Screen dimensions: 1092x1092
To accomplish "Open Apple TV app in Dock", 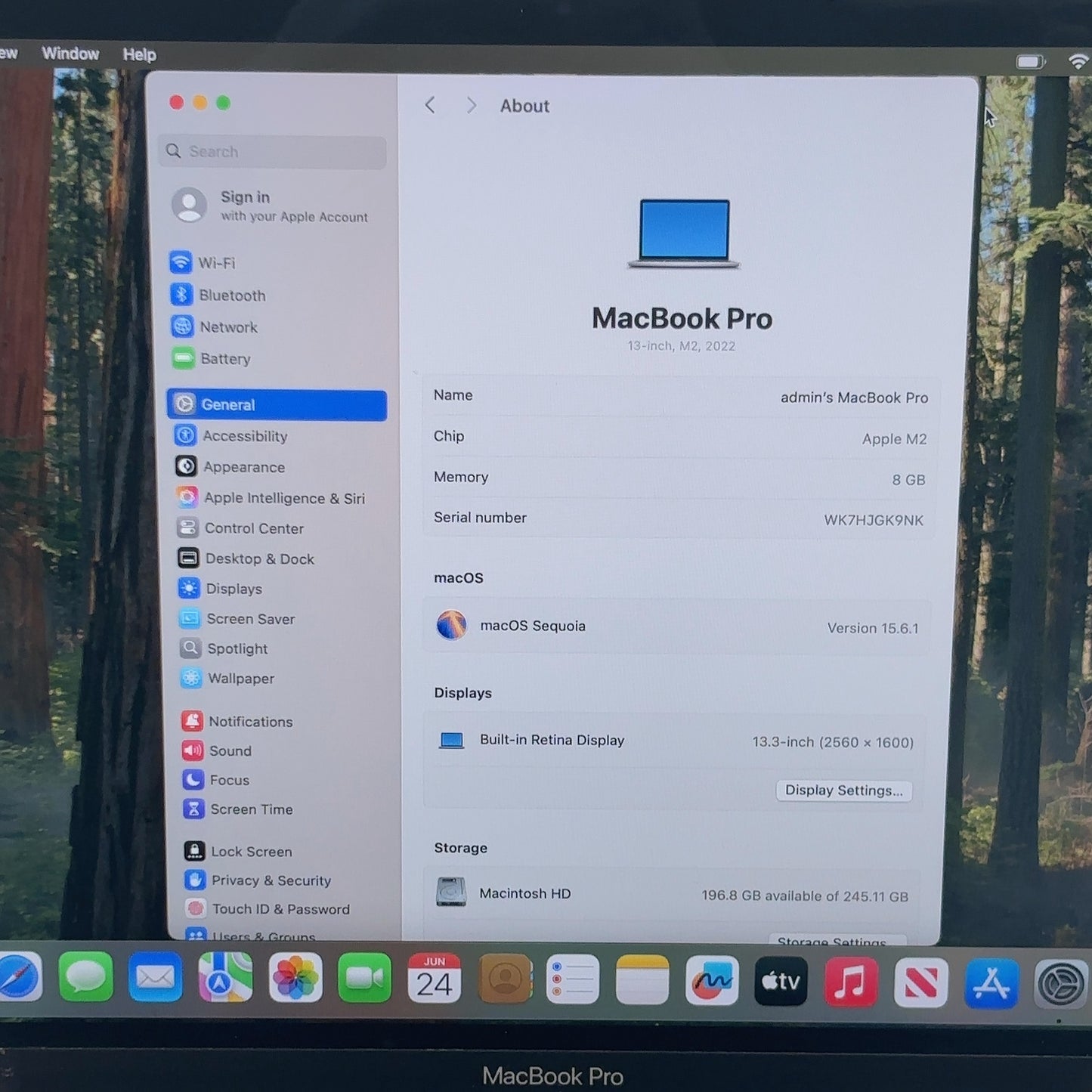I will (781, 982).
